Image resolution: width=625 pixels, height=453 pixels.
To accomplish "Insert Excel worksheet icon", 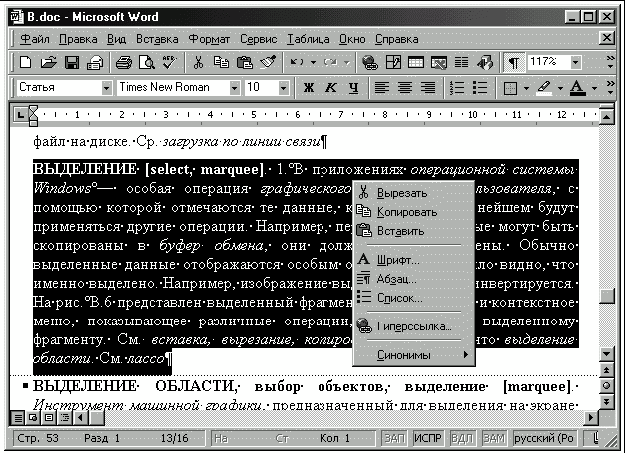I will tap(439, 62).
